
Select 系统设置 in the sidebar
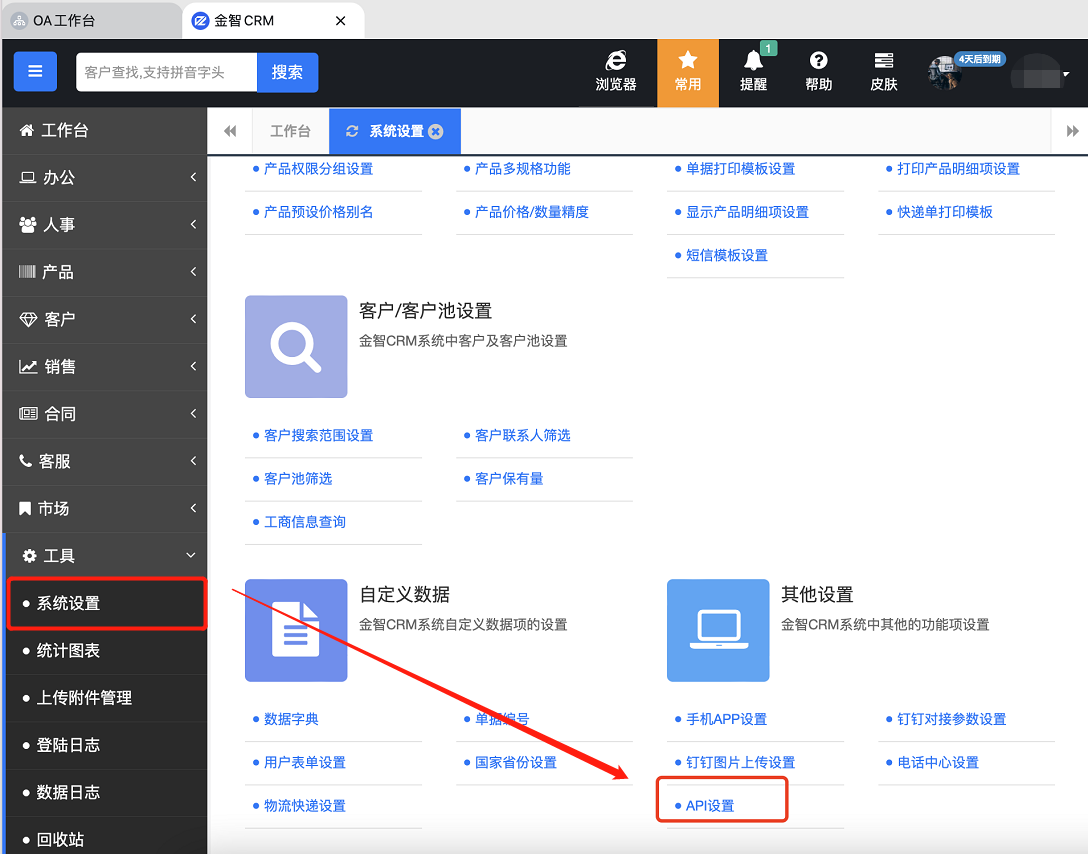click(x=107, y=603)
